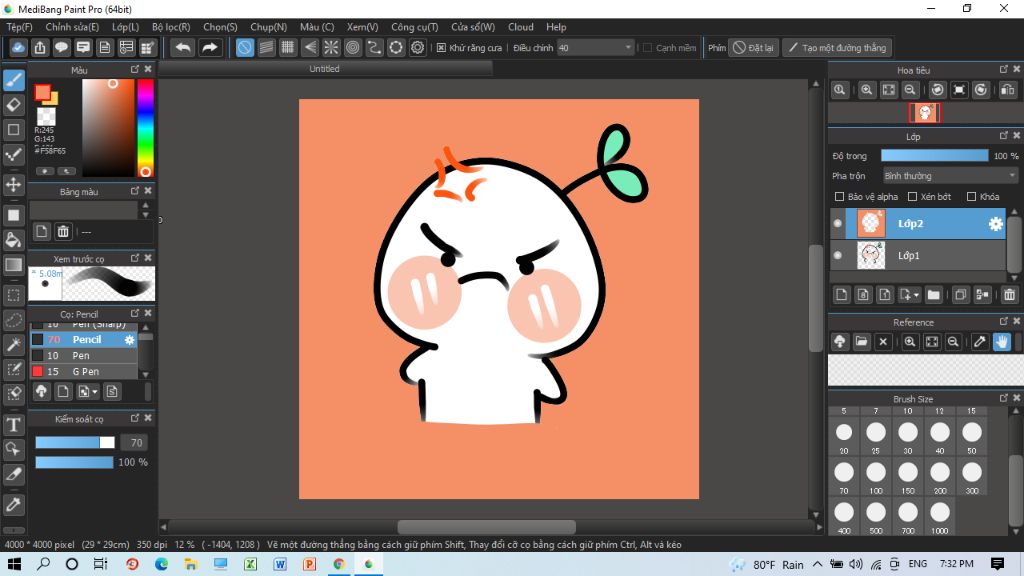Select the Bucket fill tool
Viewport: 1024px width, 576px height.
14,240
